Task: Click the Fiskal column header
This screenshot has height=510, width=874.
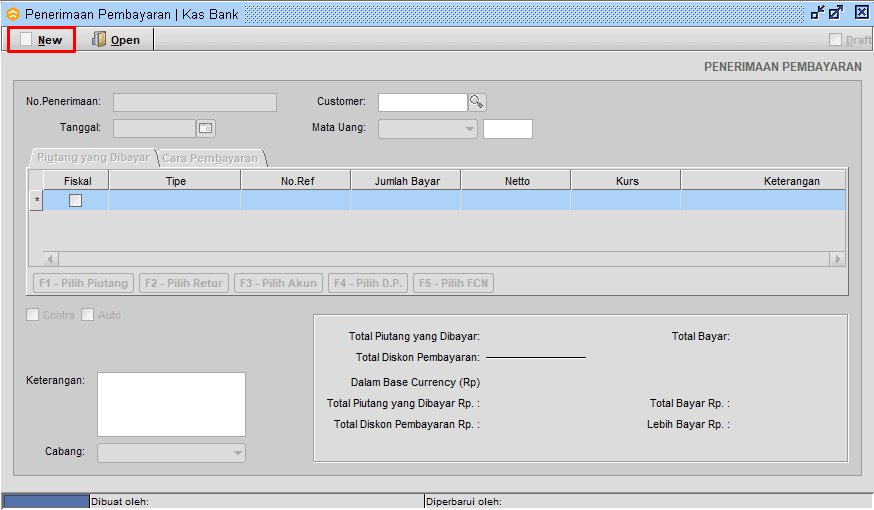Action: click(76, 181)
